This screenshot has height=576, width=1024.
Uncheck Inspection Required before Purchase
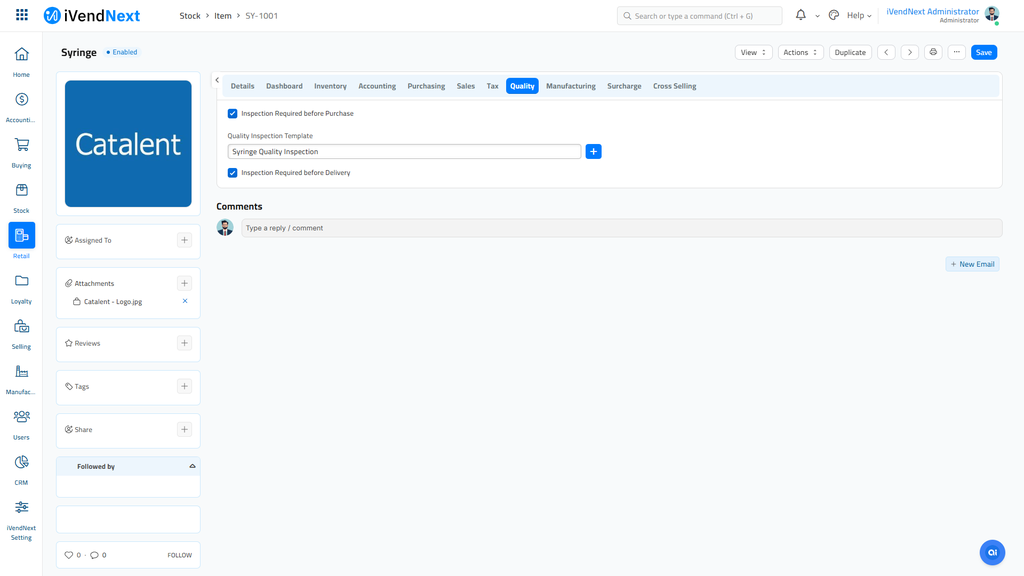(x=233, y=114)
